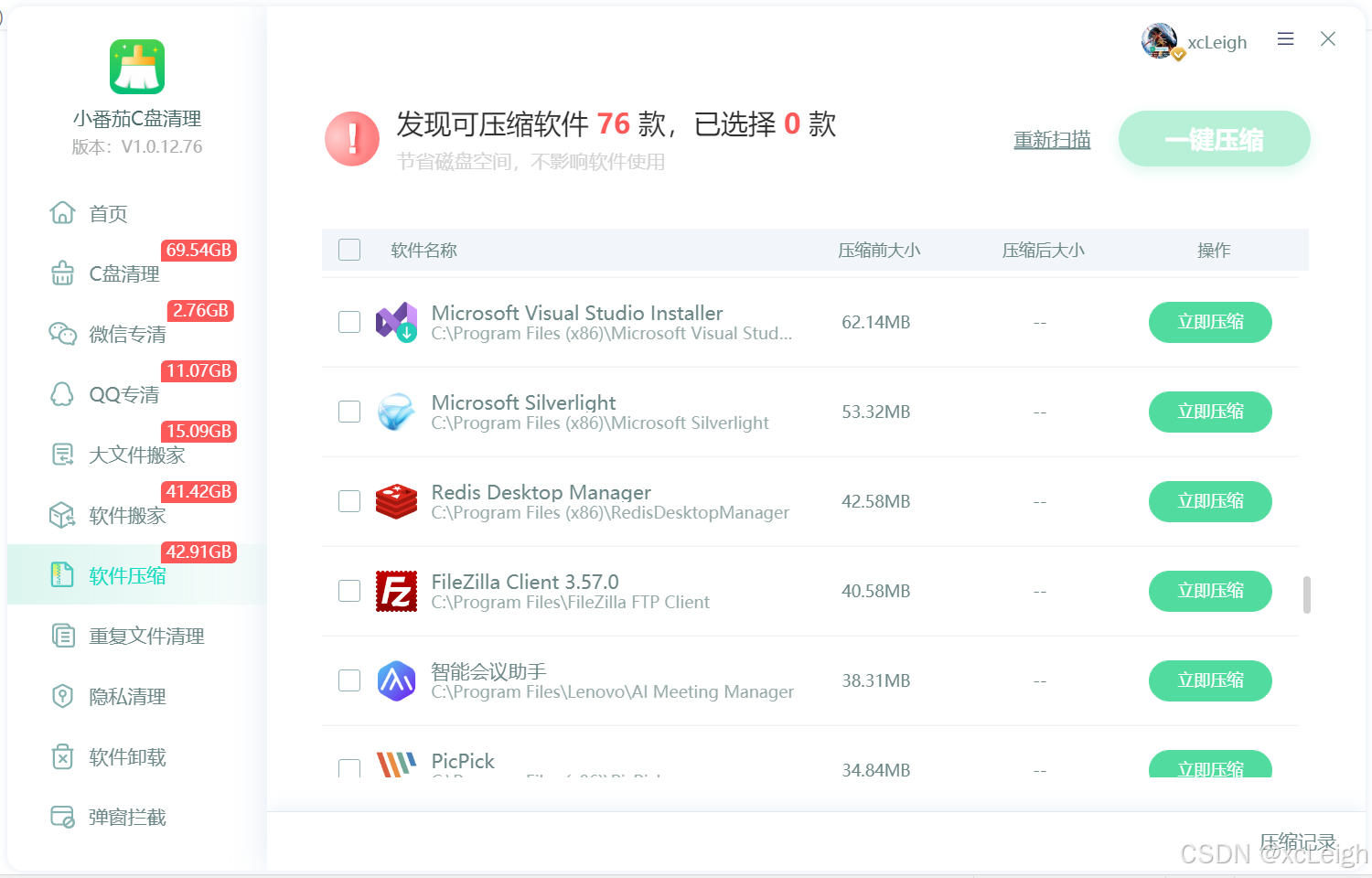
Task: Click the QQ penguin icon beside QQ专清
Action: [x=62, y=394]
